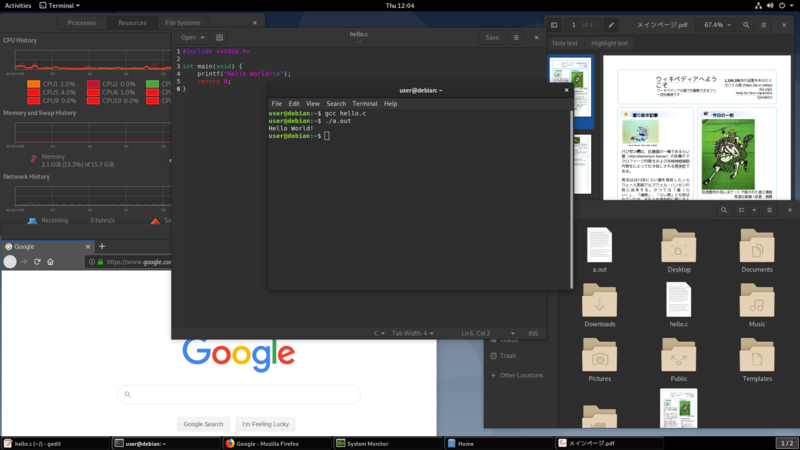This screenshot has height=450, width=800.
Task: Open the Files window hamburger menu
Action: click(769, 210)
